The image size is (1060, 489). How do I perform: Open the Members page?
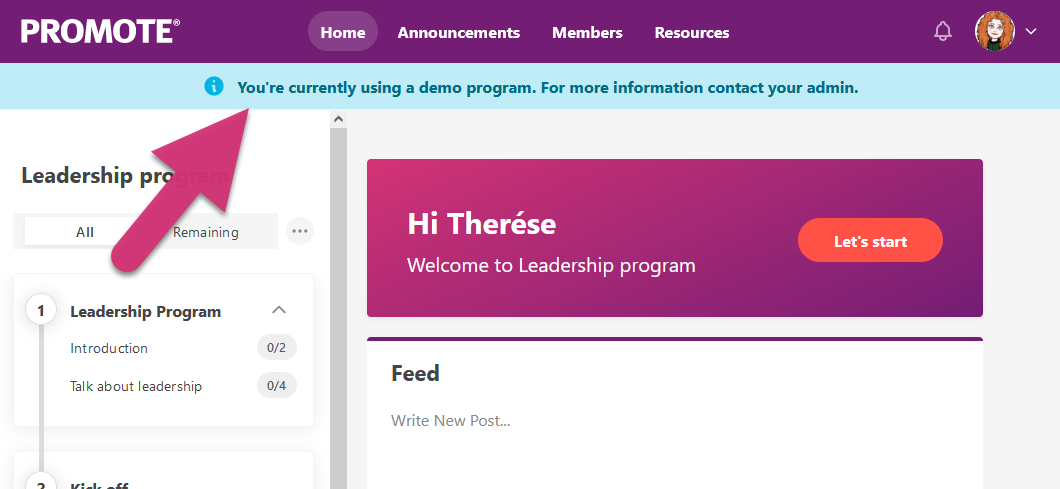pyautogui.click(x=587, y=32)
